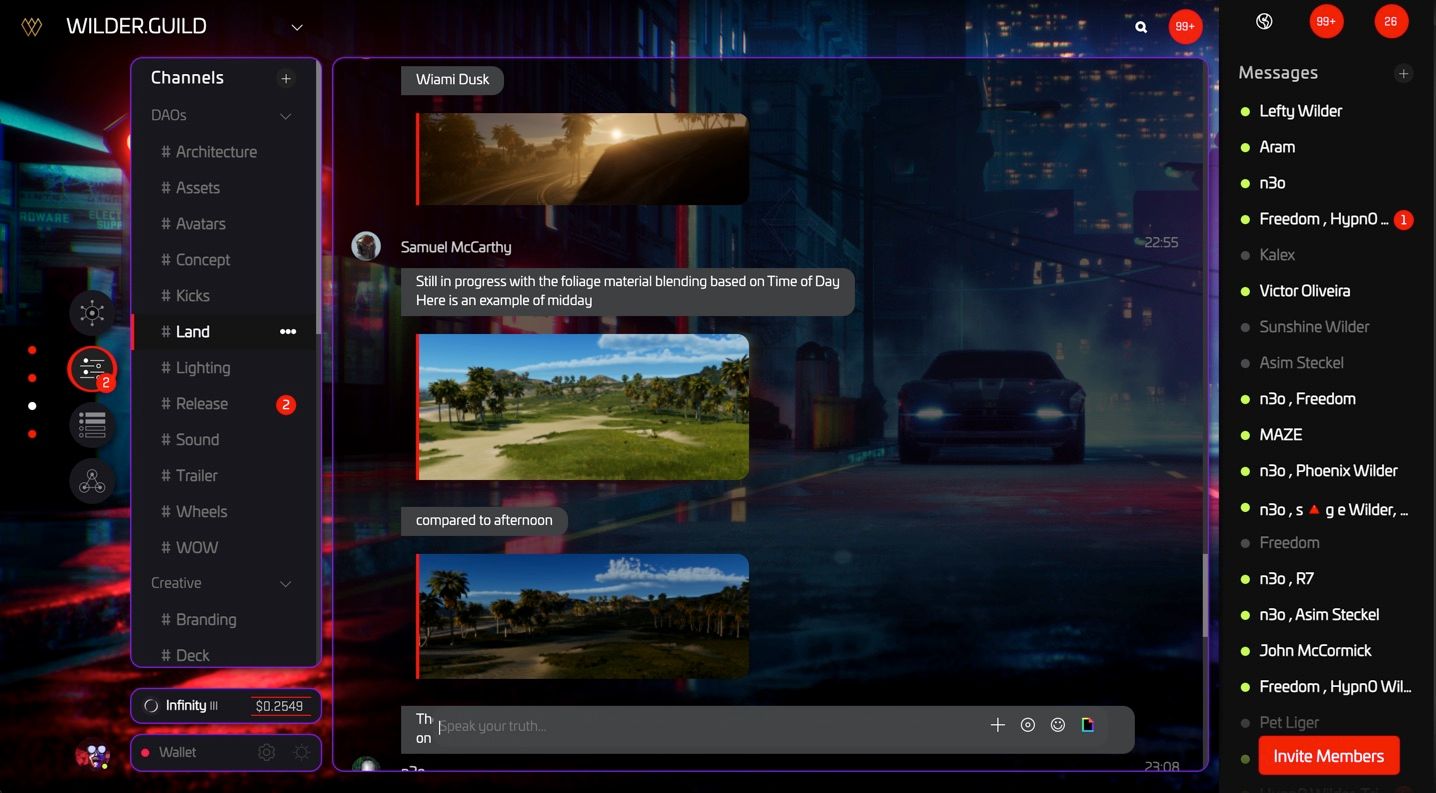Open the globe icon in the top right
The height and width of the screenshot is (793, 1436).
[1264, 21]
